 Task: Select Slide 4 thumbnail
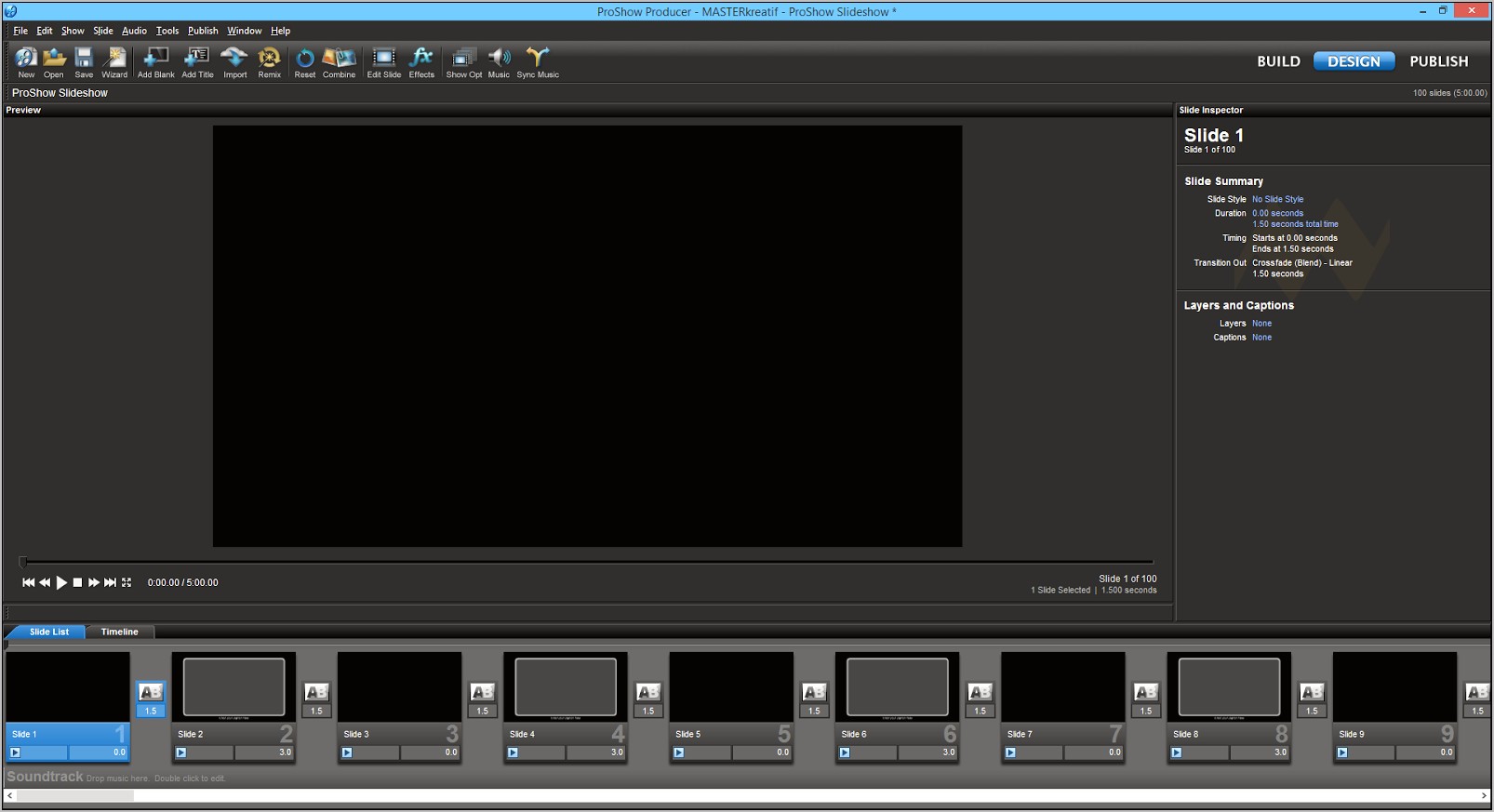[x=566, y=686]
